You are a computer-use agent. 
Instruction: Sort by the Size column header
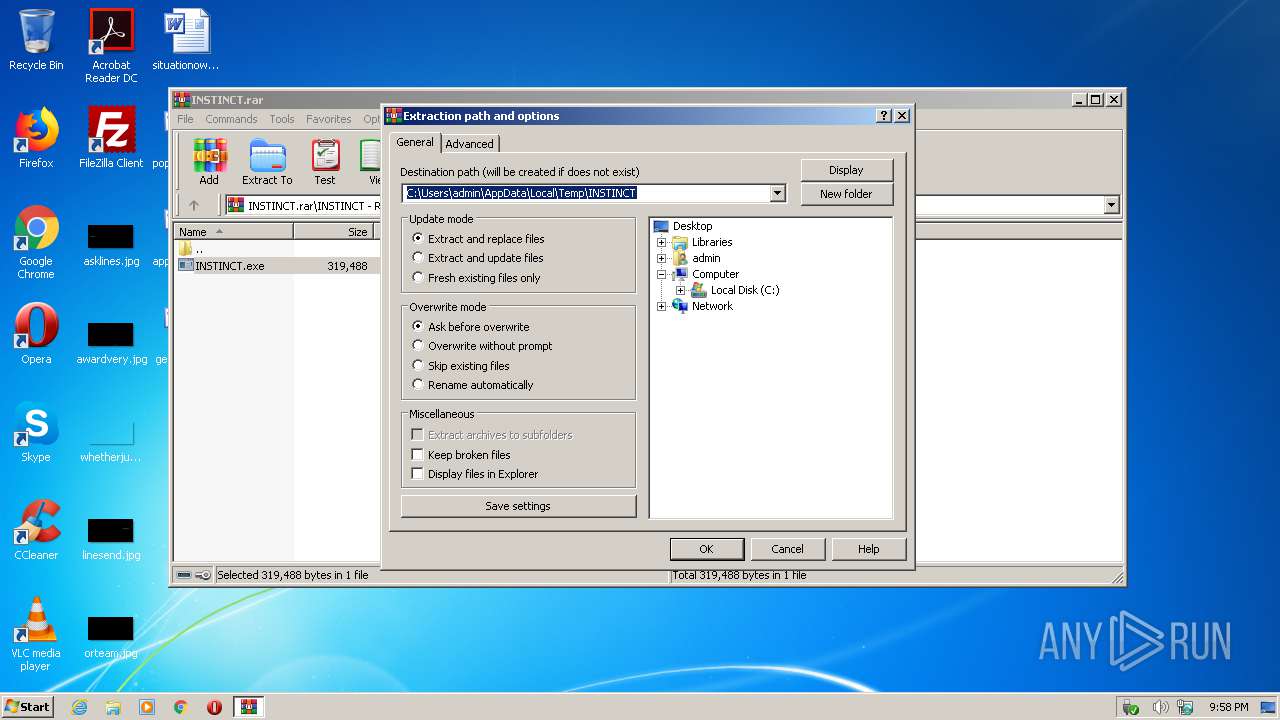coord(333,231)
